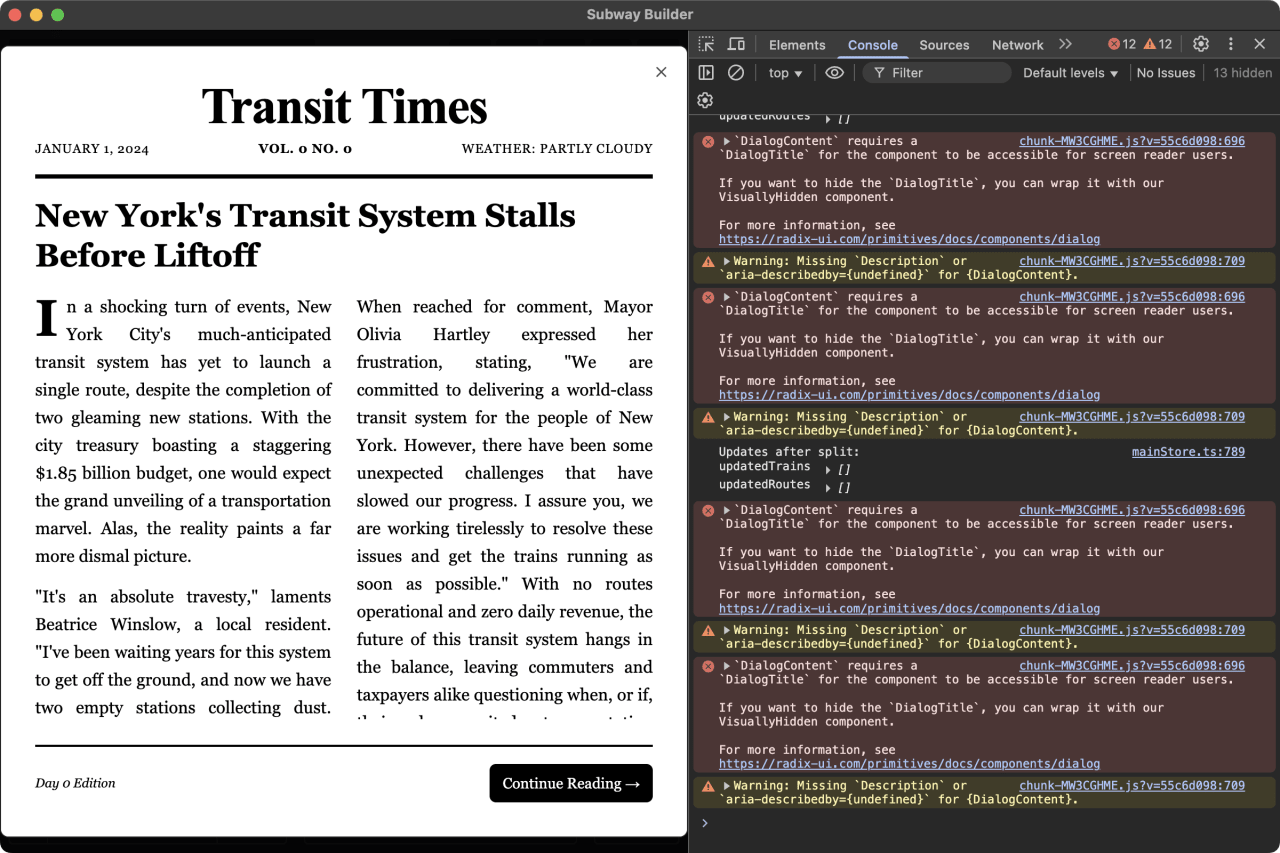Click the errors count badge showing 12
1280x853 pixels.
[x=1120, y=44]
